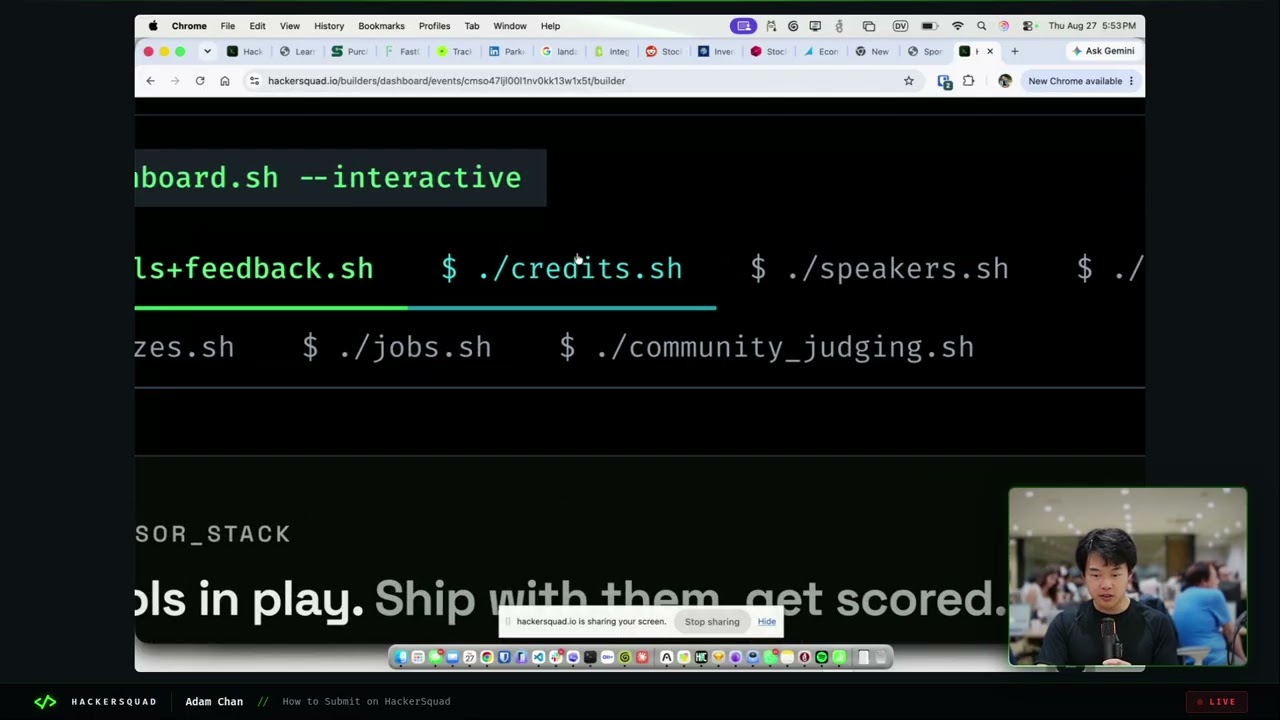View site information icon in address bar
This screenshot has width=1280, height=720.
(x=254, y=81)
